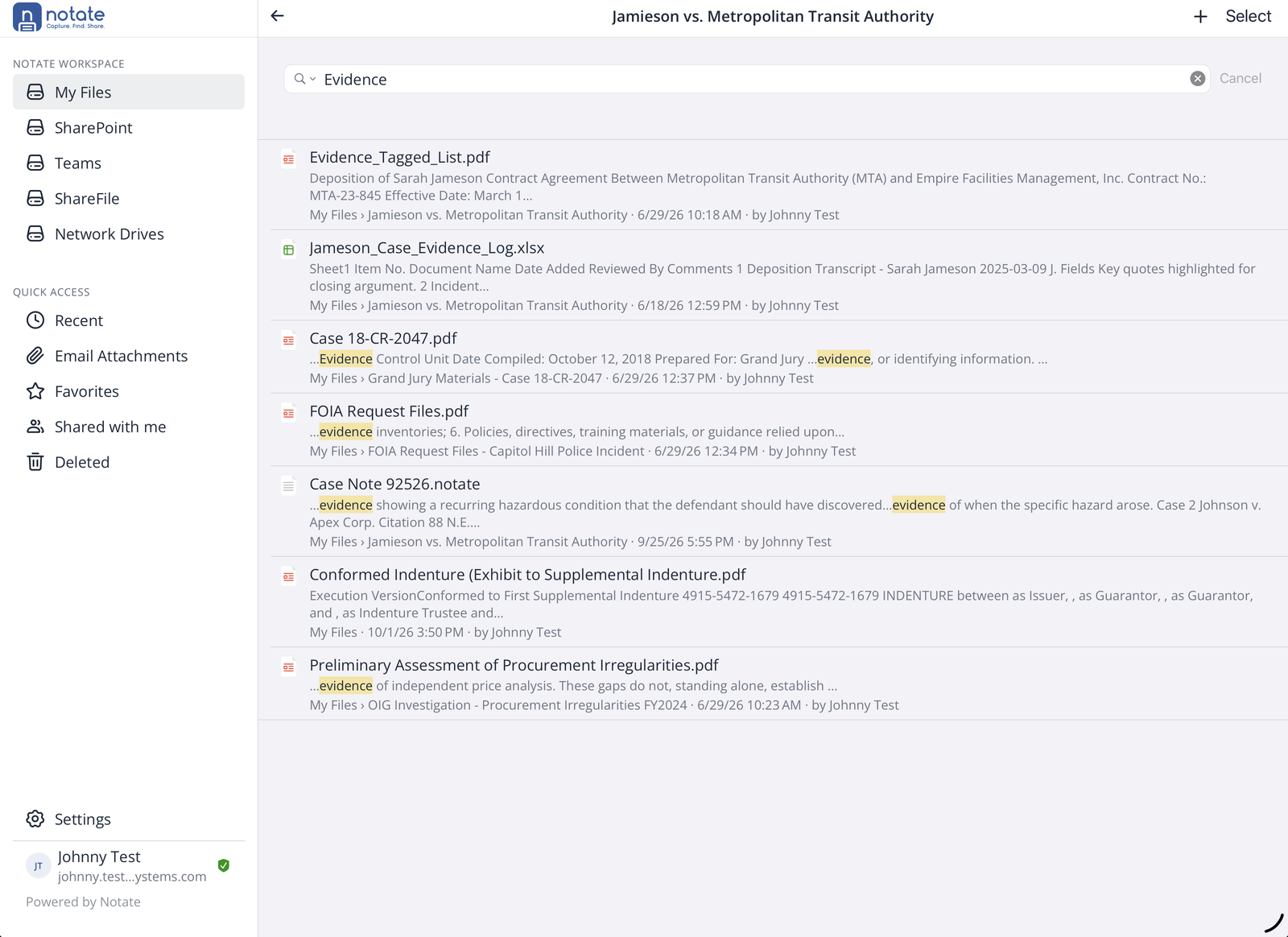
Task: Click the Settings gear icon
Action: 35,819
